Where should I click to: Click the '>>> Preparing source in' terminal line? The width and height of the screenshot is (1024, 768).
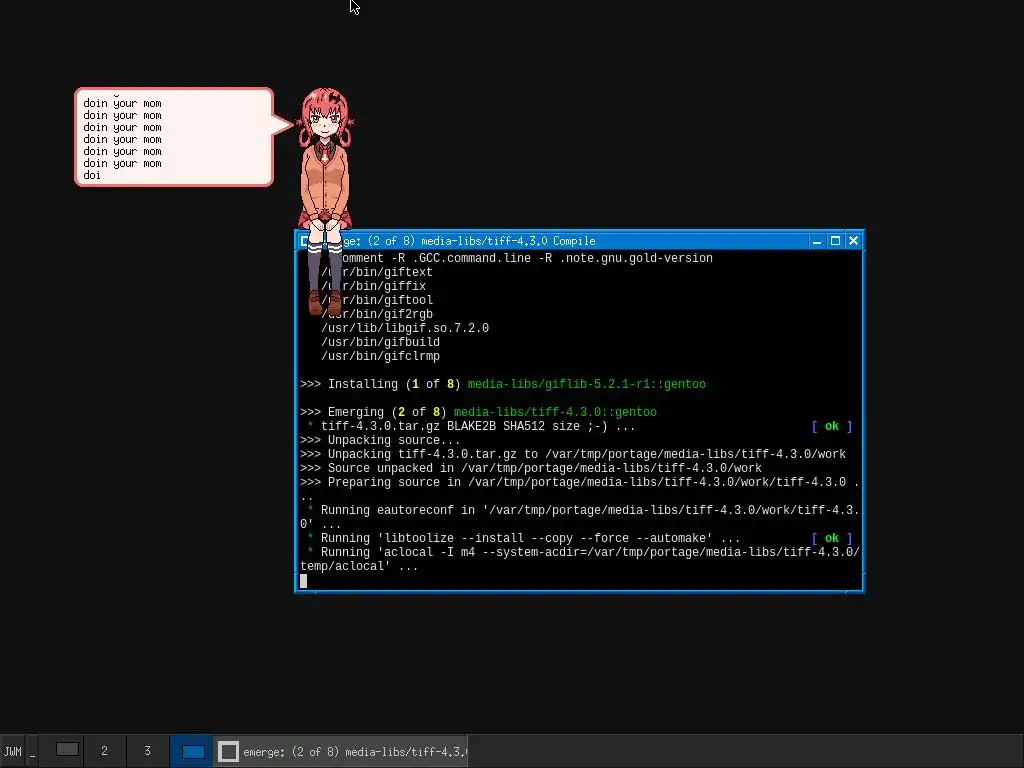[580, 489]
